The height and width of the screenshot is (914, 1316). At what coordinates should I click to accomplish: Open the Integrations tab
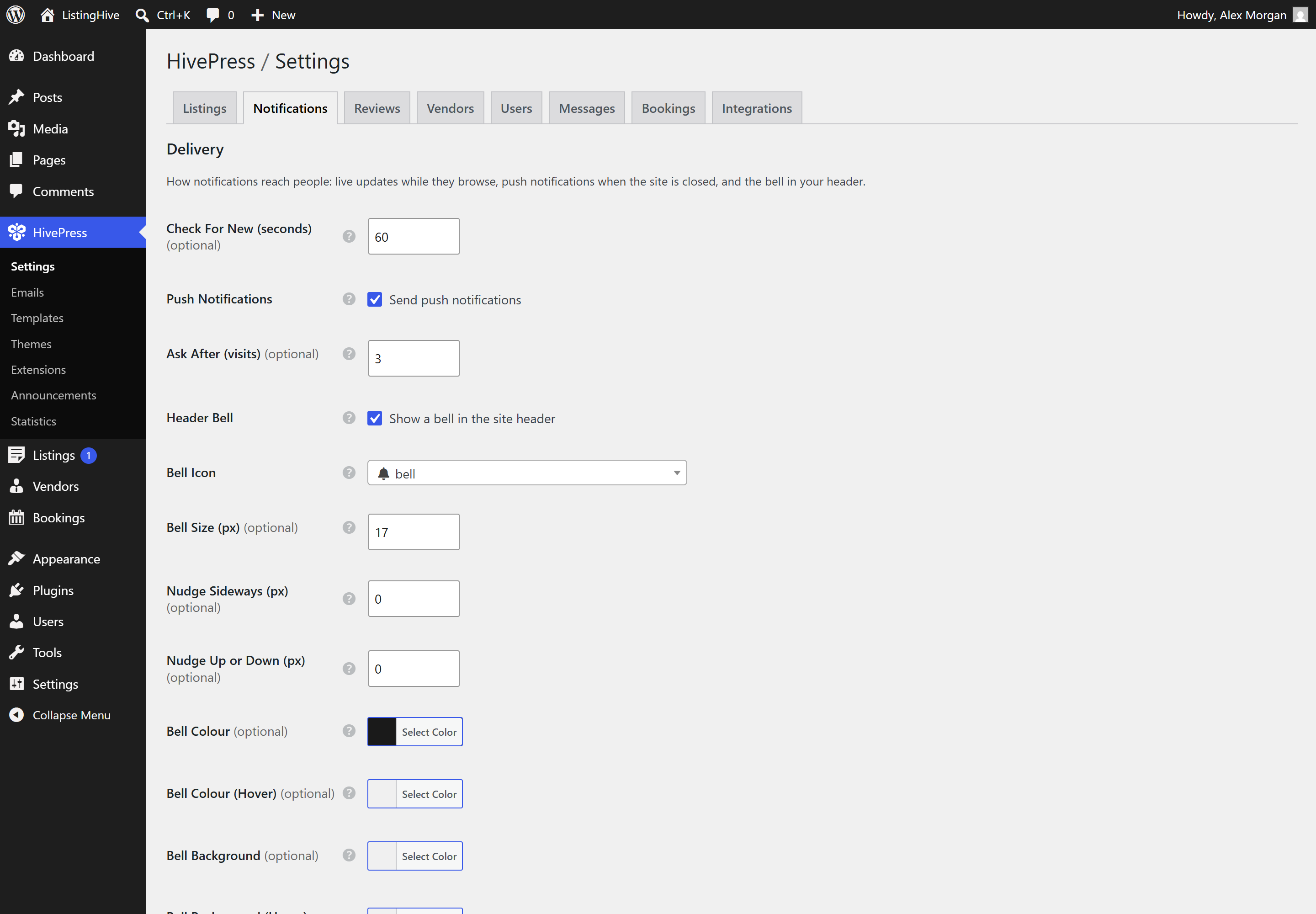(757, 108)
